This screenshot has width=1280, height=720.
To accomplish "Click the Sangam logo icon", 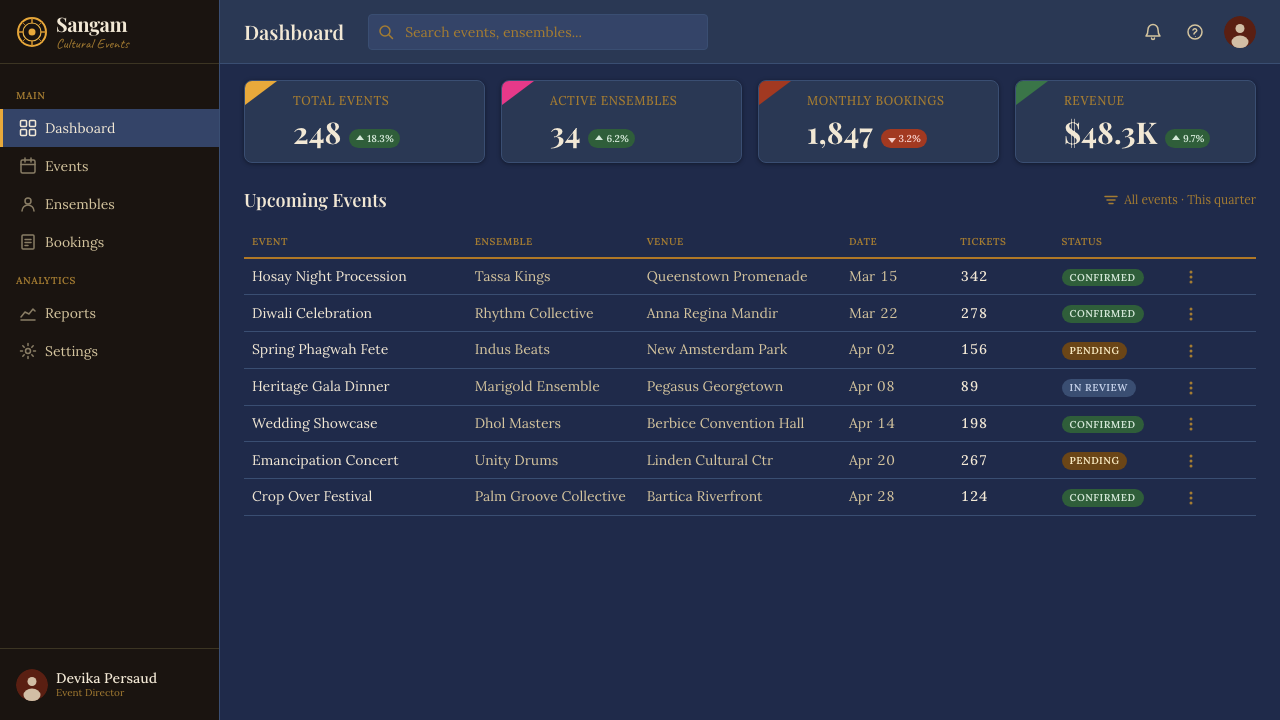I will click(32, 32).
